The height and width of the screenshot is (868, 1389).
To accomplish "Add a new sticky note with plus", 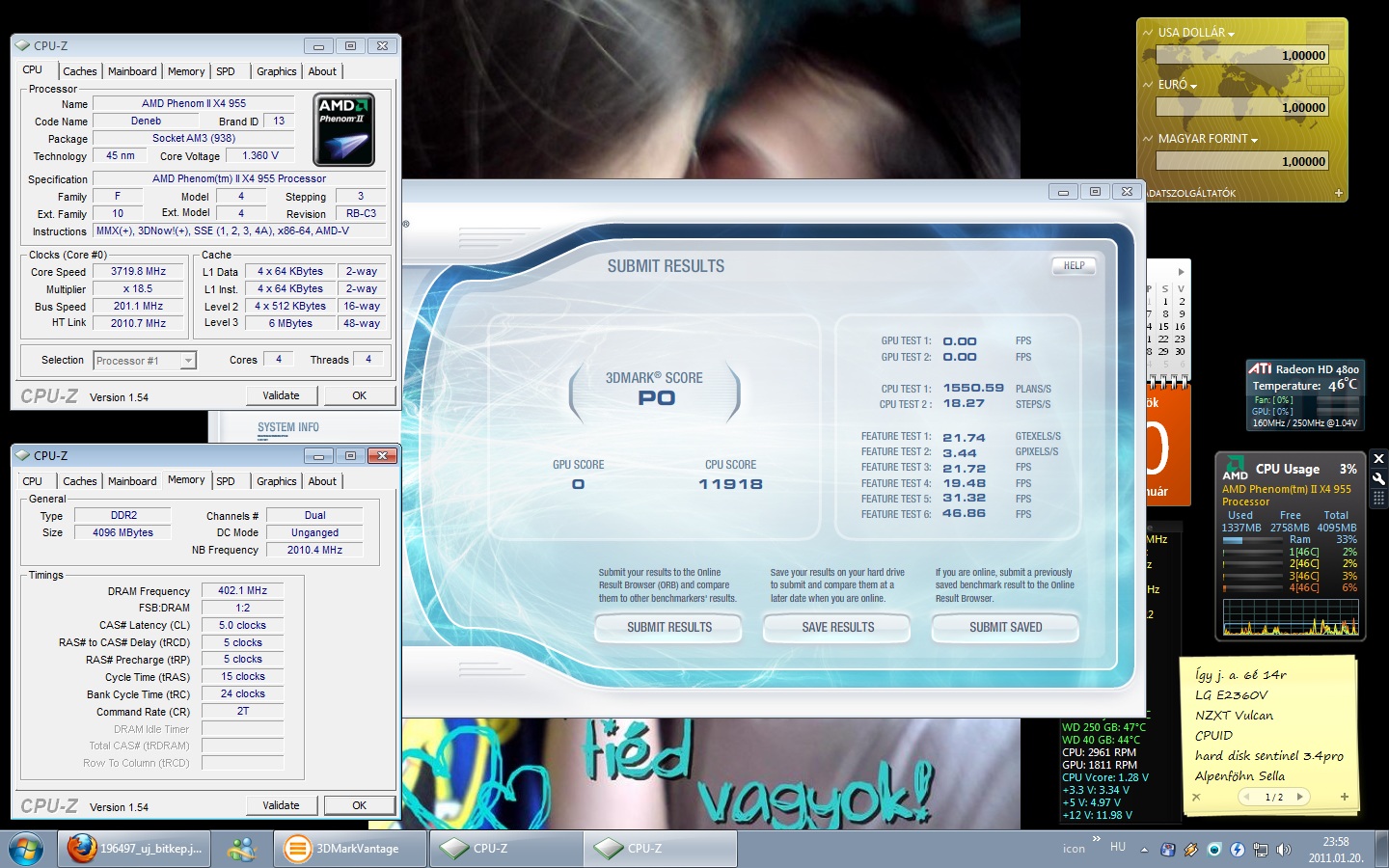I will (1344, 797).
